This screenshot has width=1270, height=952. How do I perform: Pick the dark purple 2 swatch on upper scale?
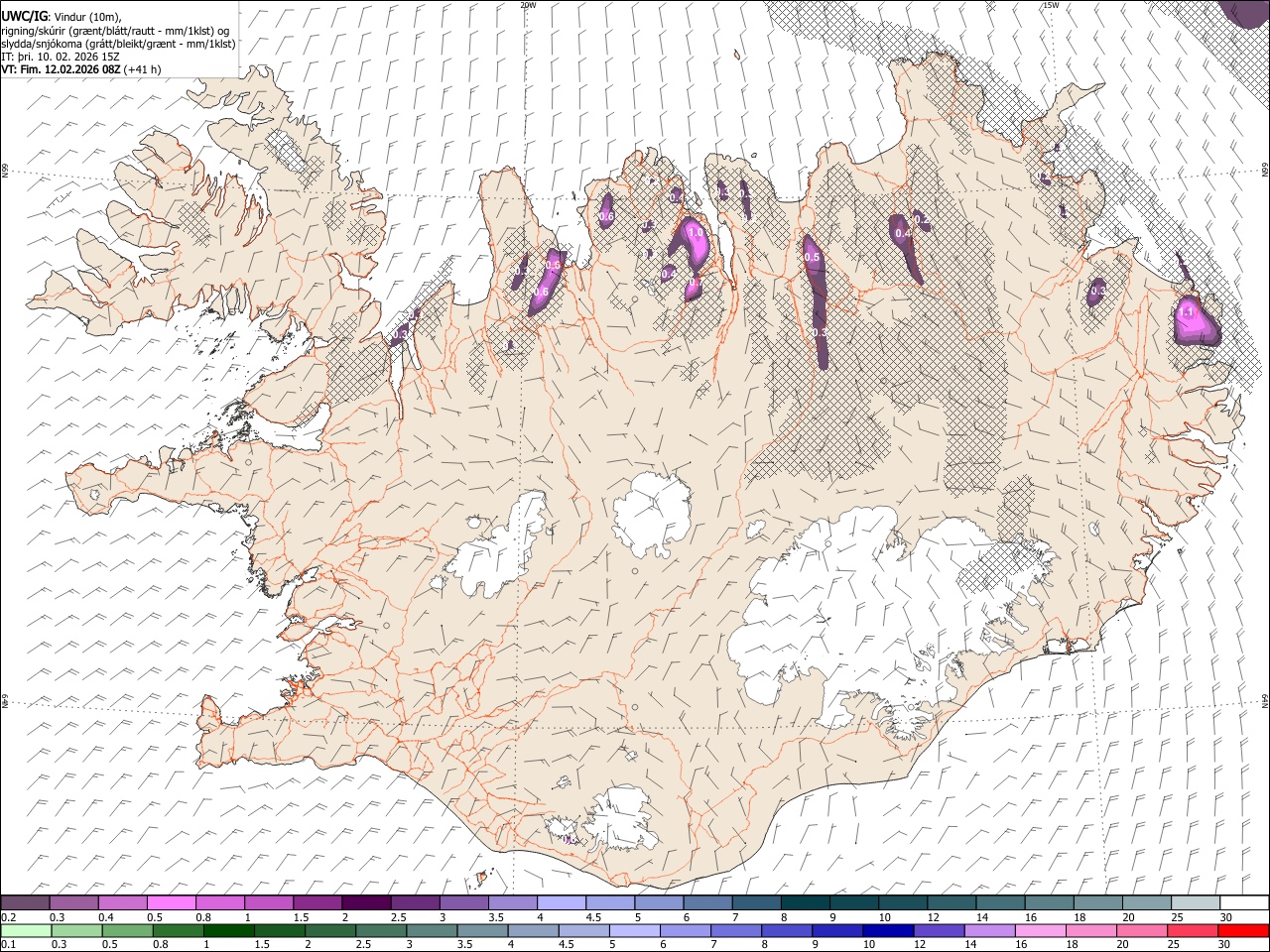point(366,903)
